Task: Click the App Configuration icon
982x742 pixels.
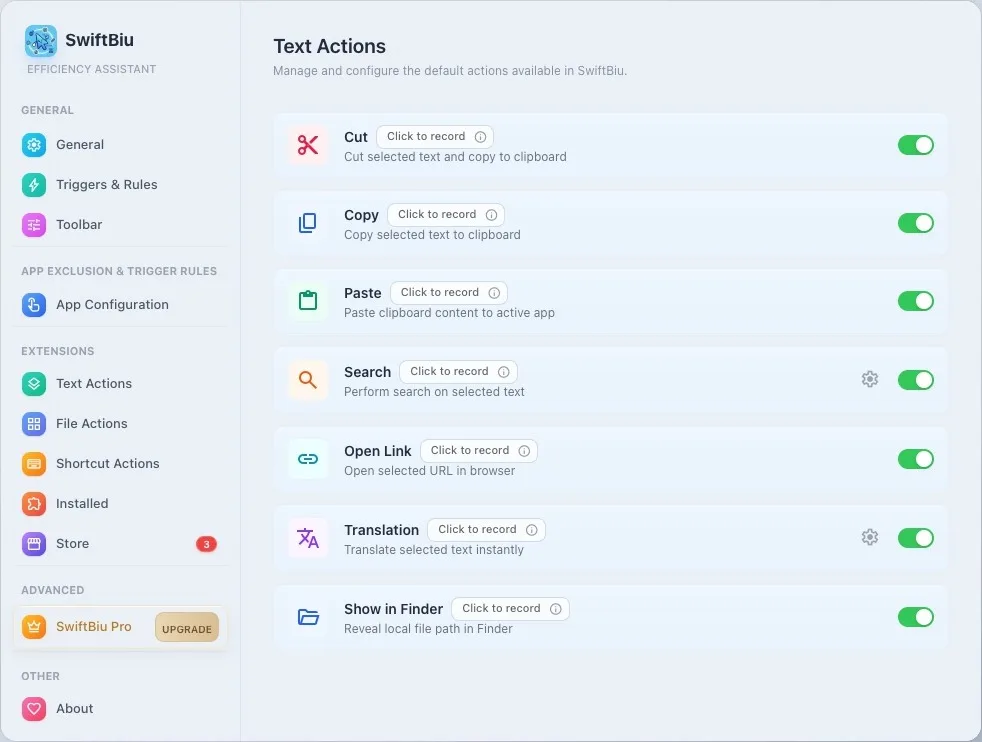Action: (34, 305)
